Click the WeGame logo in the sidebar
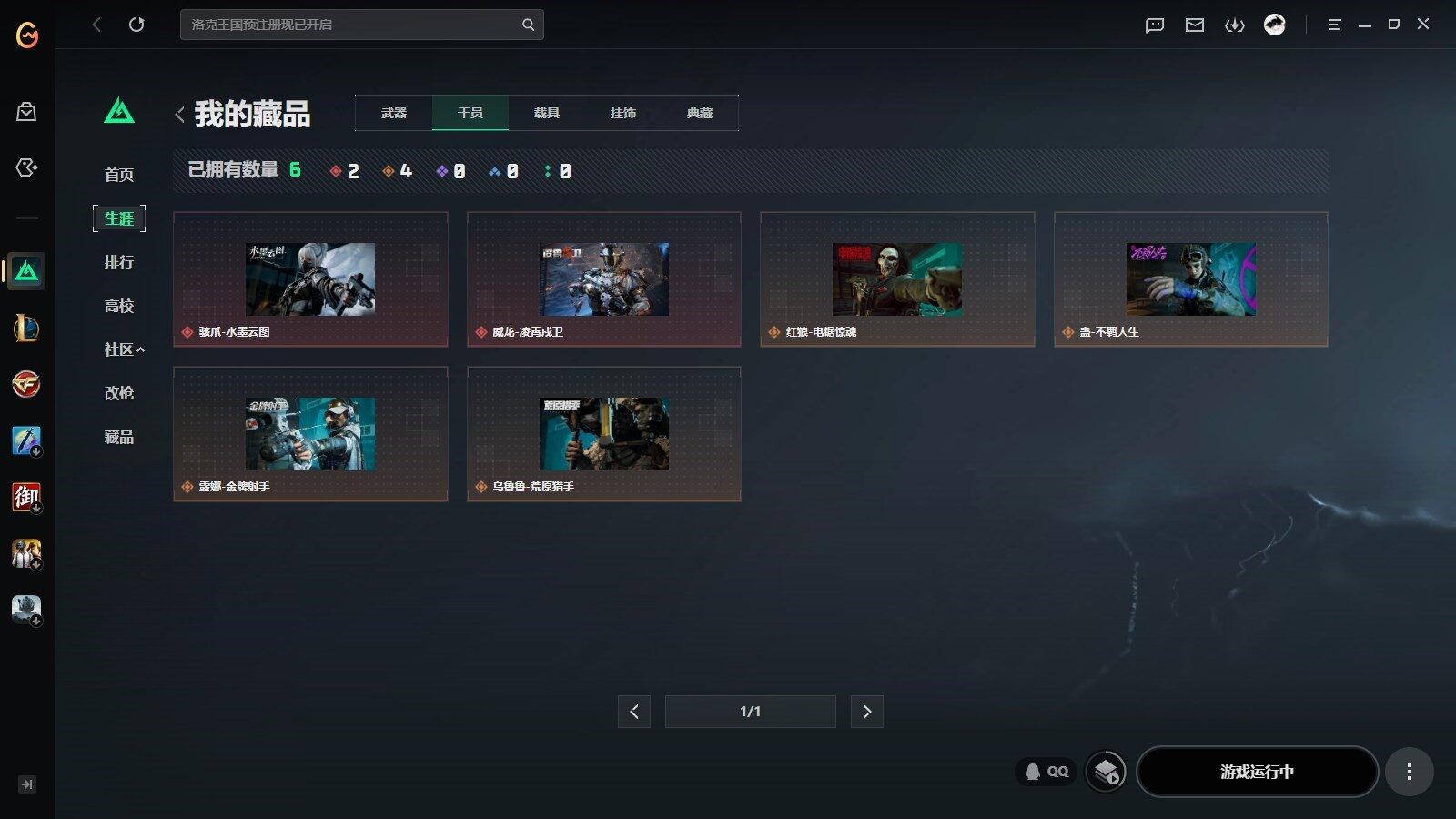This screenshot has width=1456, height=819. click(x=27, y=35)
